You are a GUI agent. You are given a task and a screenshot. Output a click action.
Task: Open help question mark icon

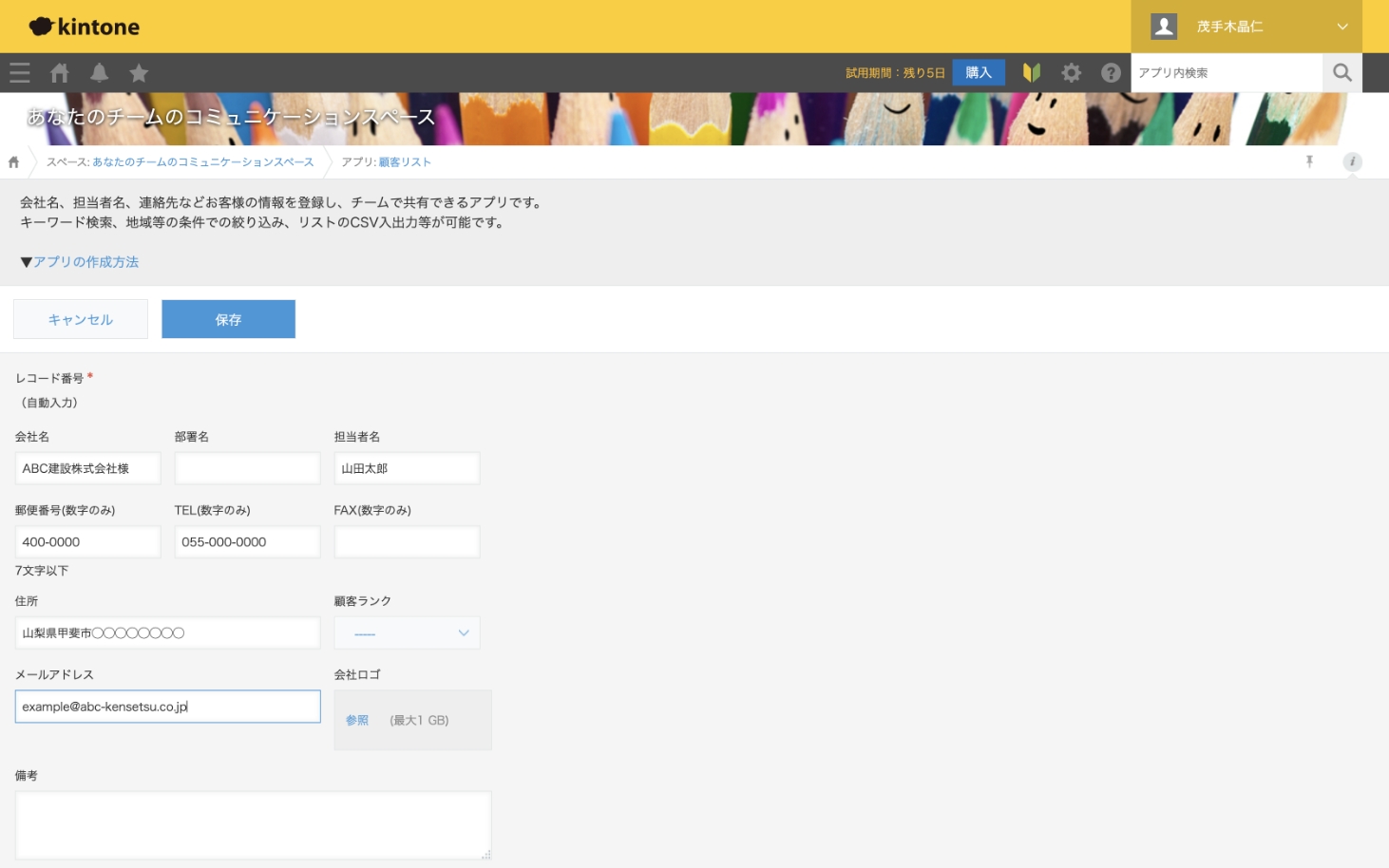pyautogui.click(x=1111, y=73)
